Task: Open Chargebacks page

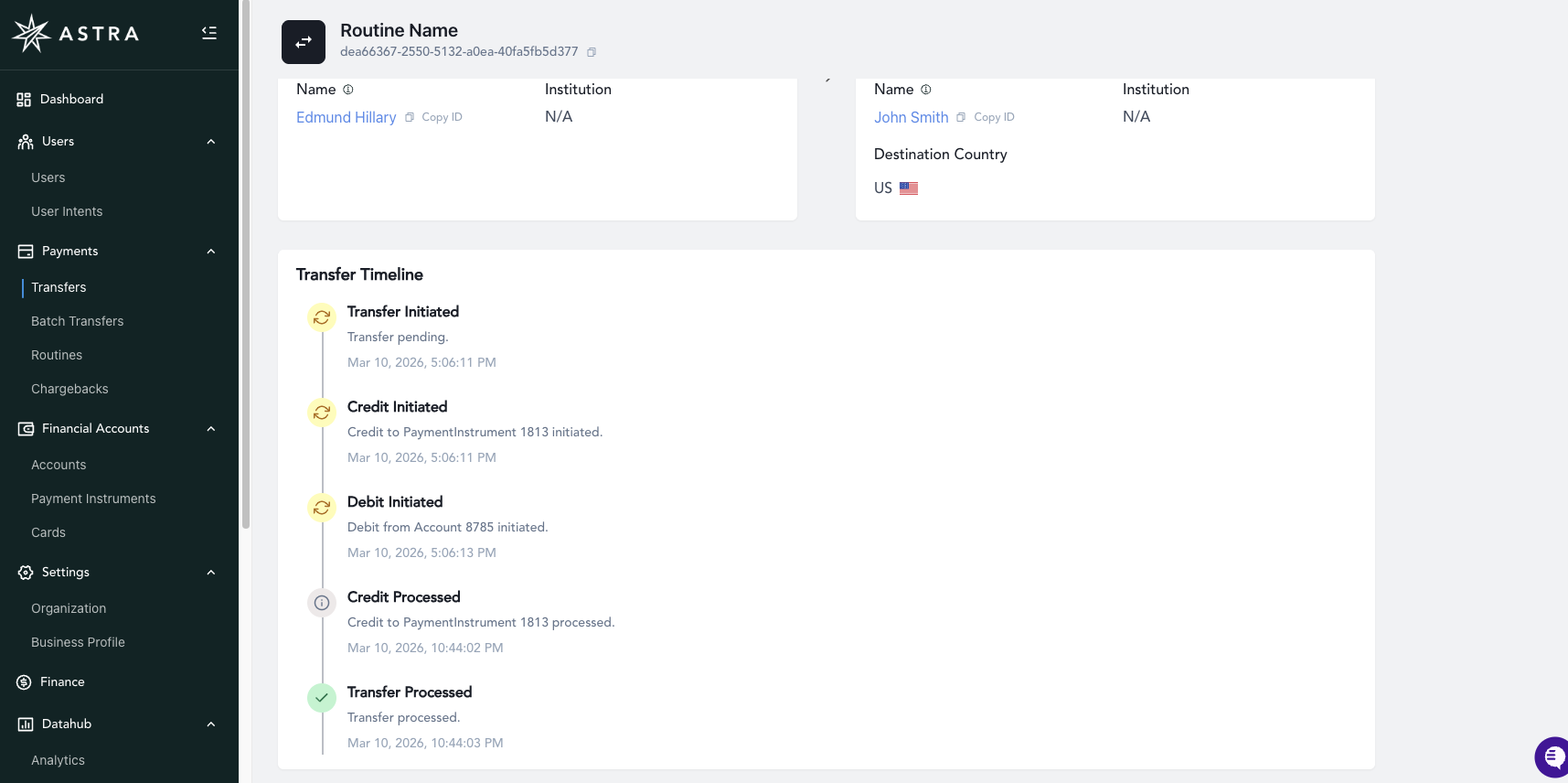Action: [x=69, y=390]
